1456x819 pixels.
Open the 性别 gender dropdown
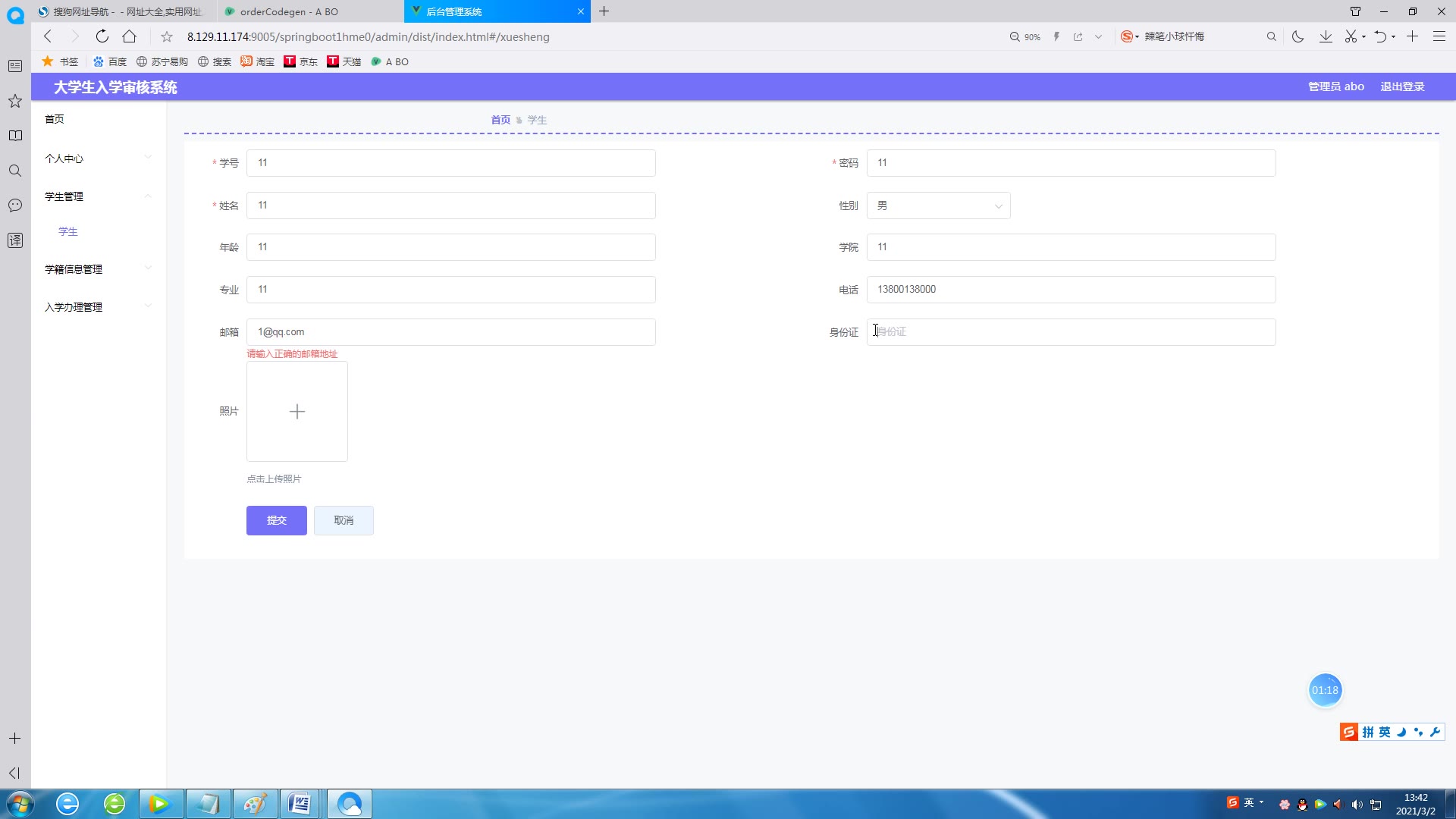click(938, 206)
